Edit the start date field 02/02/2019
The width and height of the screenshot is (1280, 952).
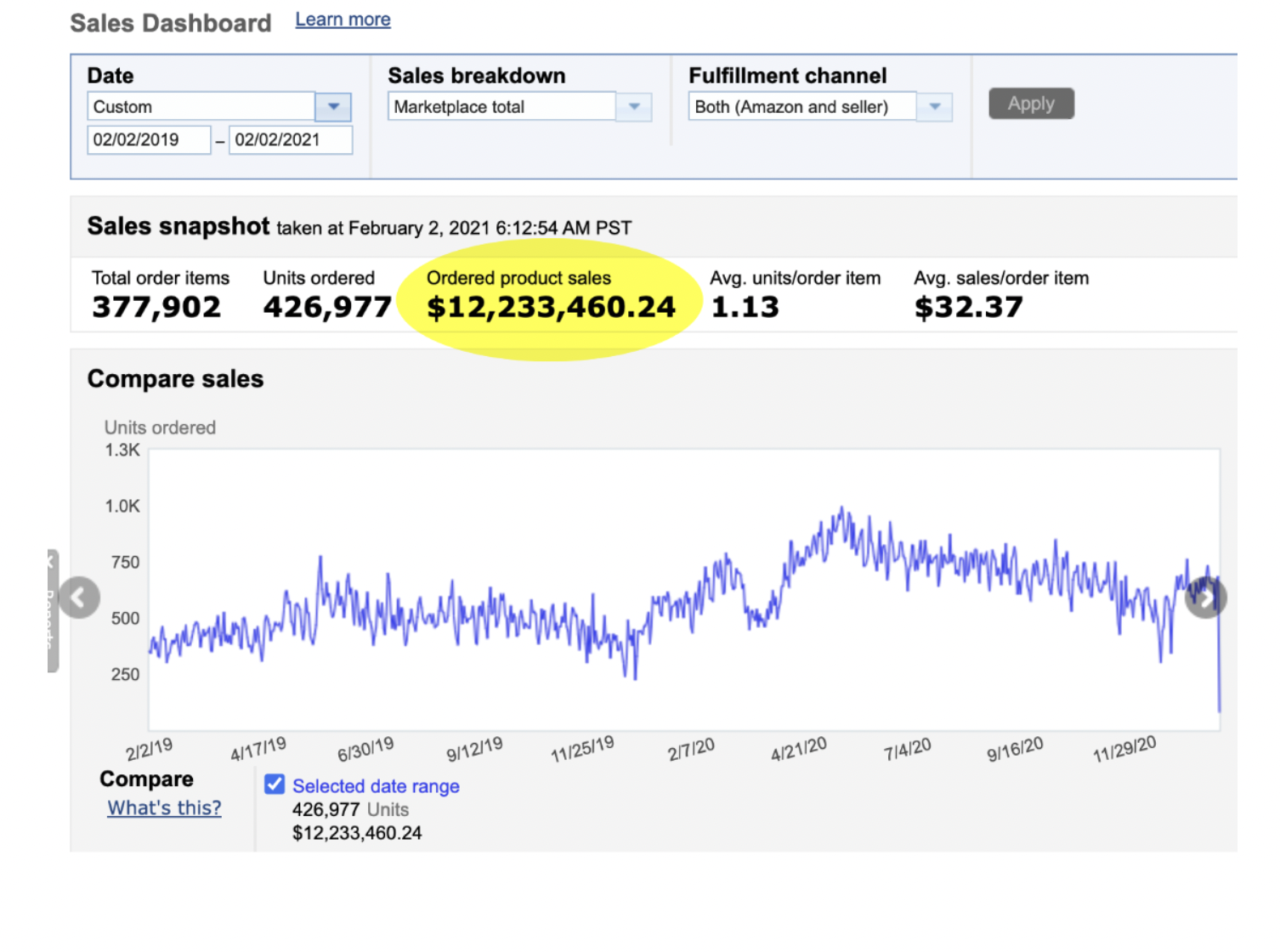pyautogui.click(x=149, y=140)
